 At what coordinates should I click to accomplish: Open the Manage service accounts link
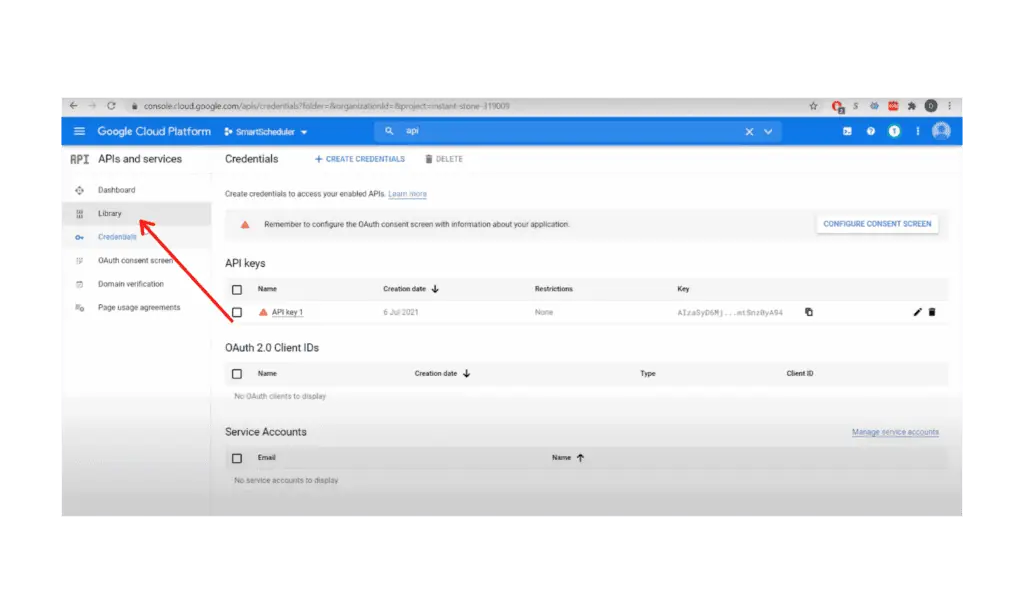coord(895,432)
